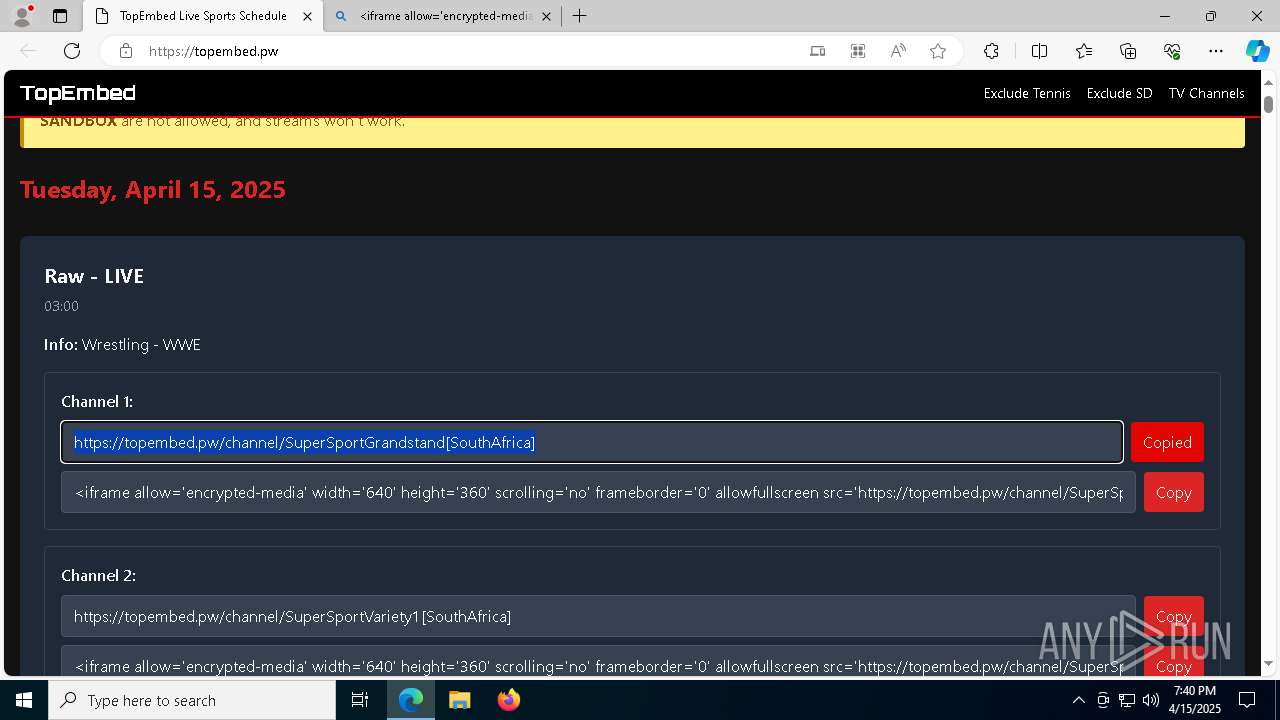Click the Raw - LIVE event title

tap(94, 276)
